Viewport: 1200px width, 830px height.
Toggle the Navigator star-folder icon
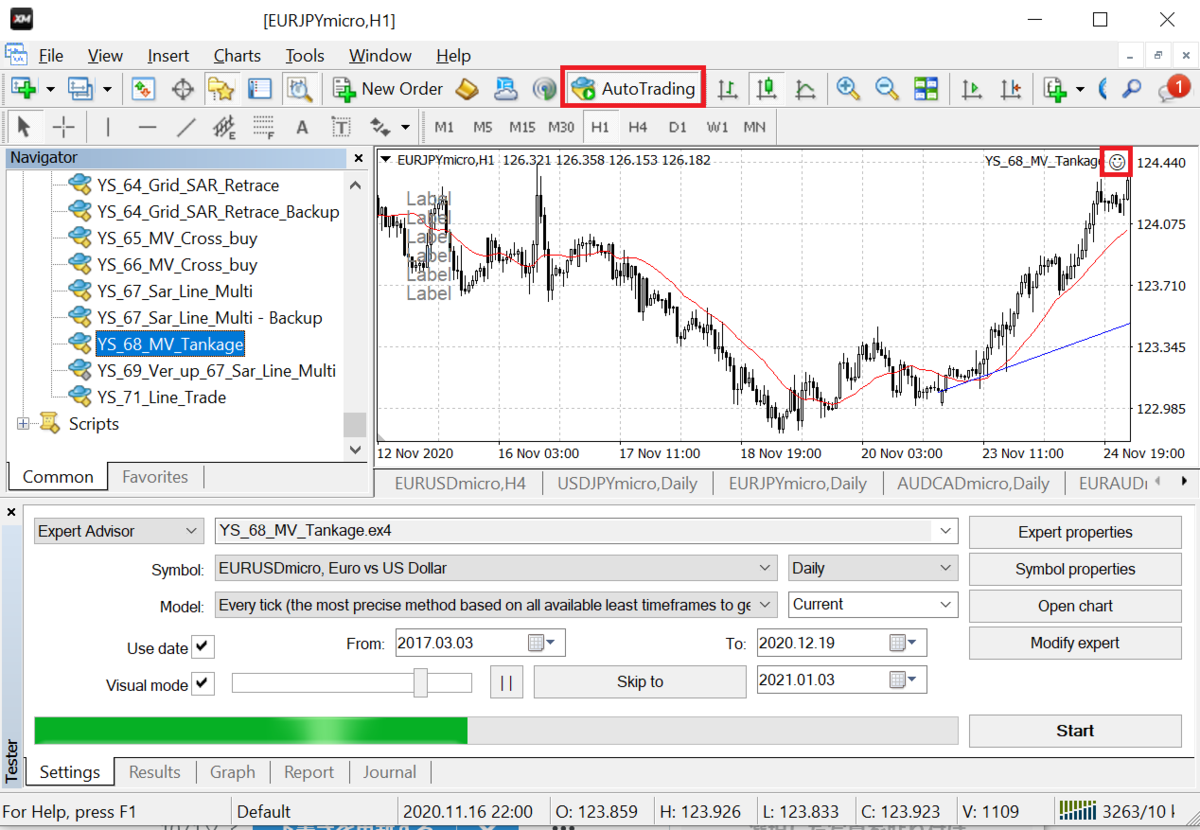[220, 89]
